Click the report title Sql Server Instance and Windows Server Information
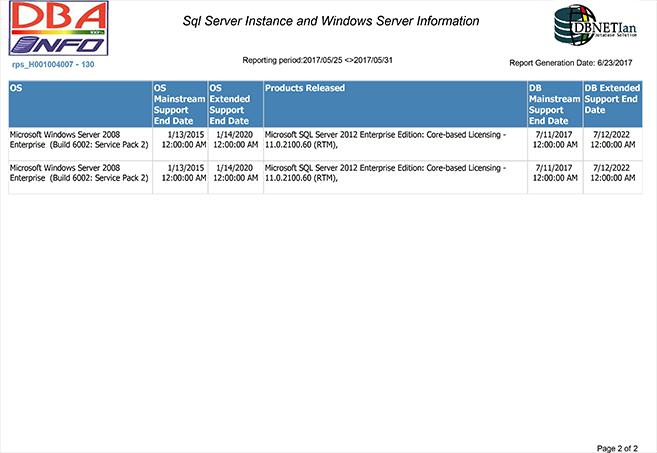This screenshot has height=453, width=657. coord(331,21)
